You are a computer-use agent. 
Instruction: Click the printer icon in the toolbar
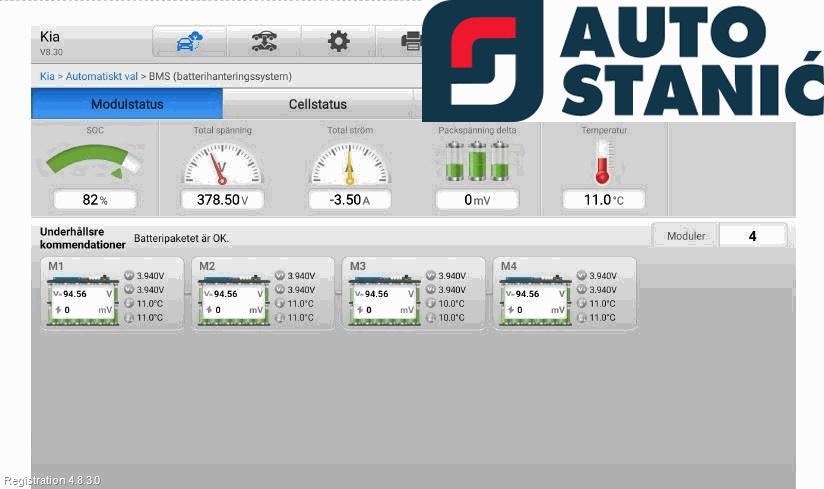[411, 41]
